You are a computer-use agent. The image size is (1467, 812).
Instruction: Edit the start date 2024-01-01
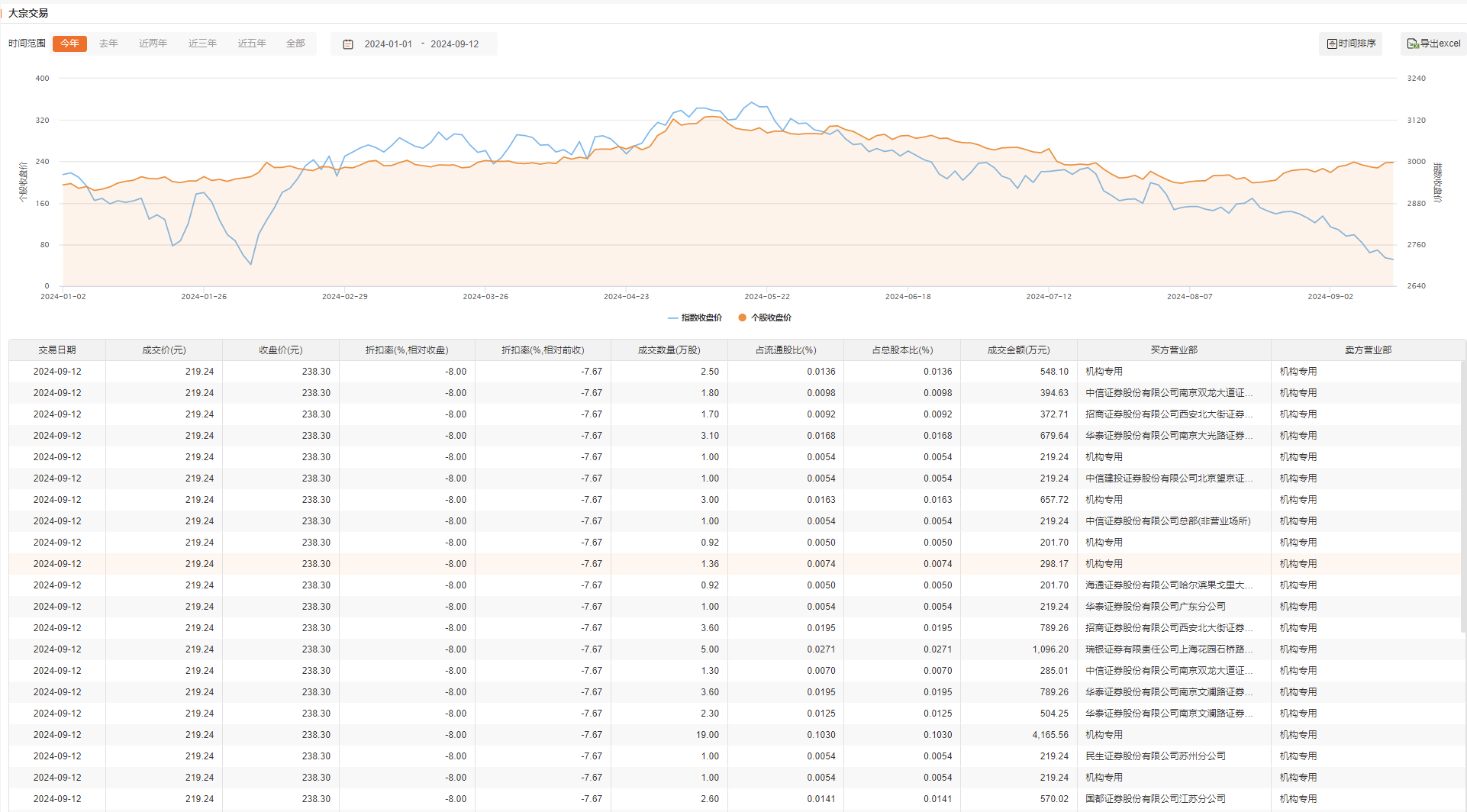388,44
